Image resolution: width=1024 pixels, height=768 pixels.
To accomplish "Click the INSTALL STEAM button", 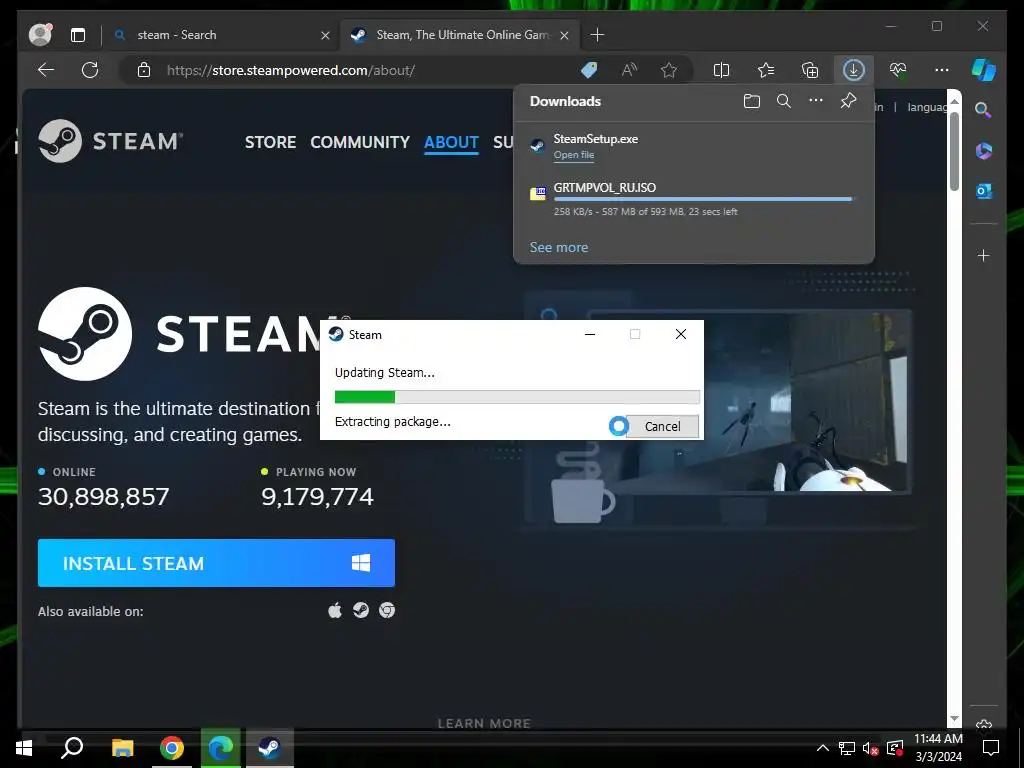I will 216,563.
